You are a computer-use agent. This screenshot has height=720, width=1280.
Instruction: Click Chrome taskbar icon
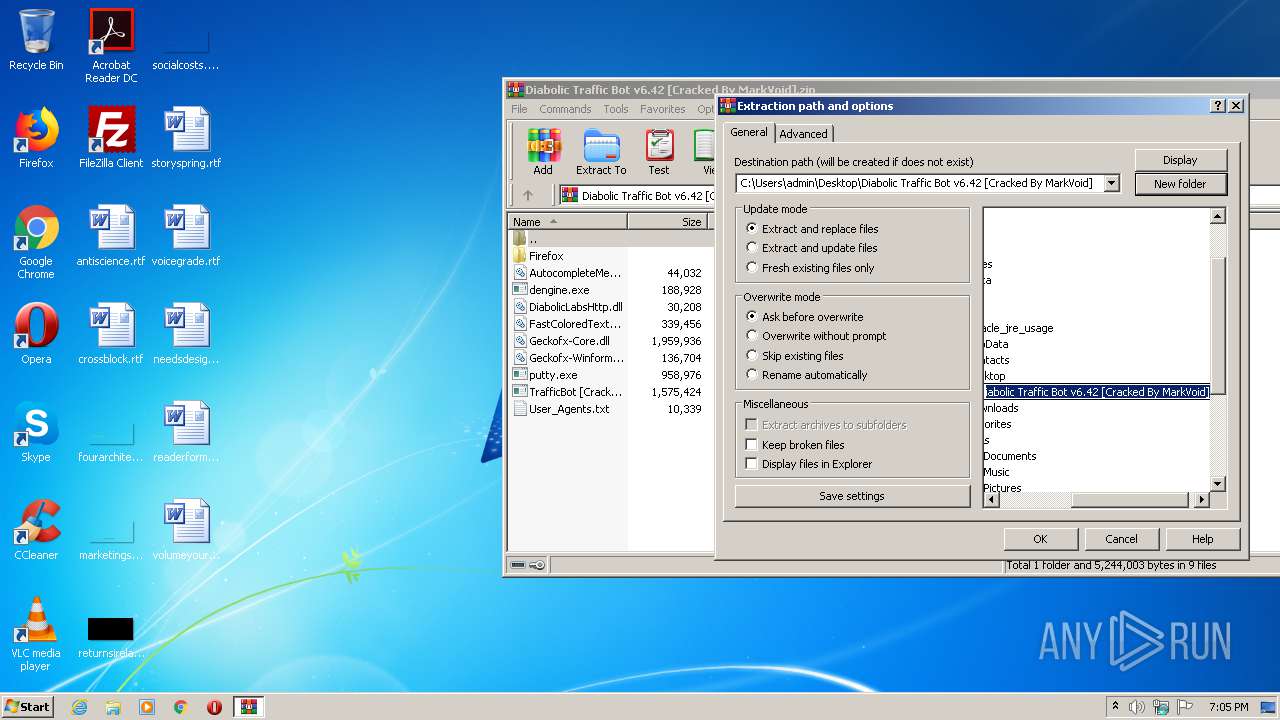[180, 707]
